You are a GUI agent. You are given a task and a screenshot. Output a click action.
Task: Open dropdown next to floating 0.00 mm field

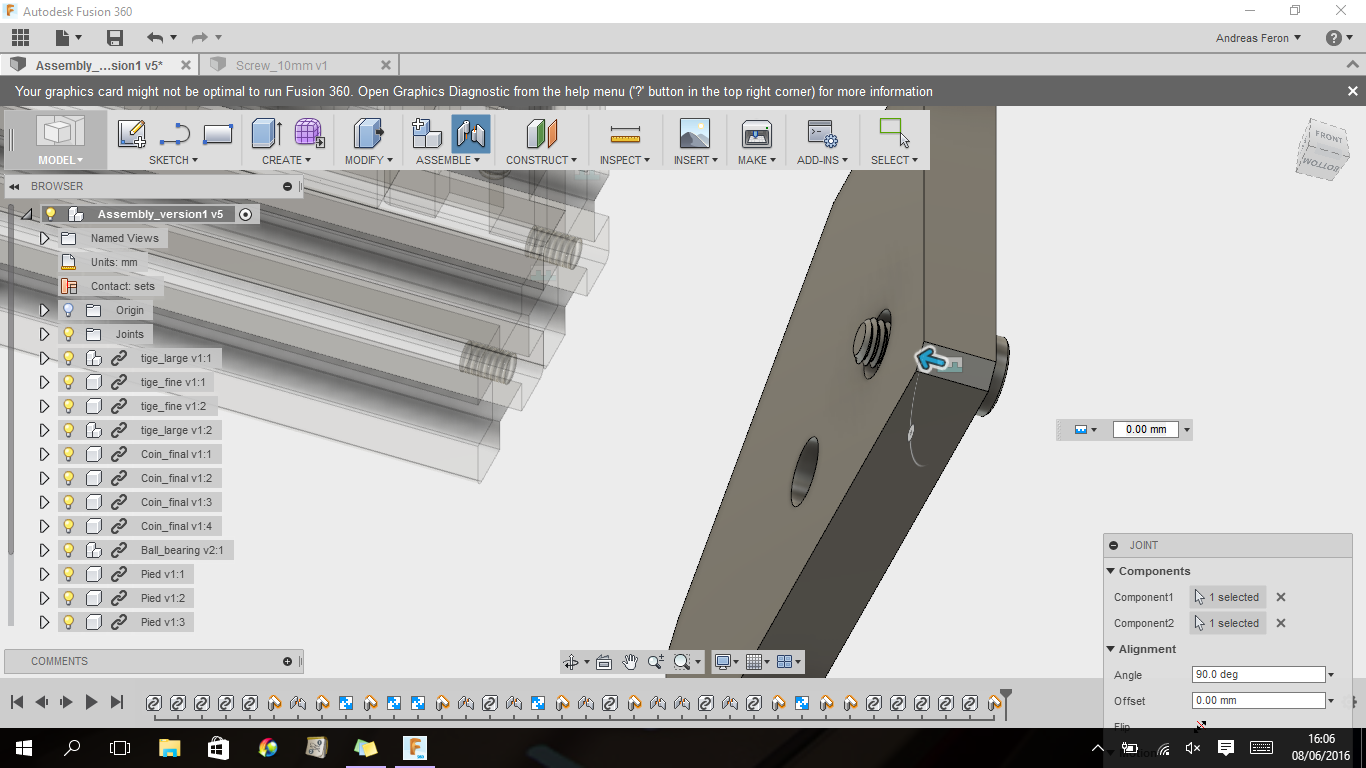coord(1186,429)
